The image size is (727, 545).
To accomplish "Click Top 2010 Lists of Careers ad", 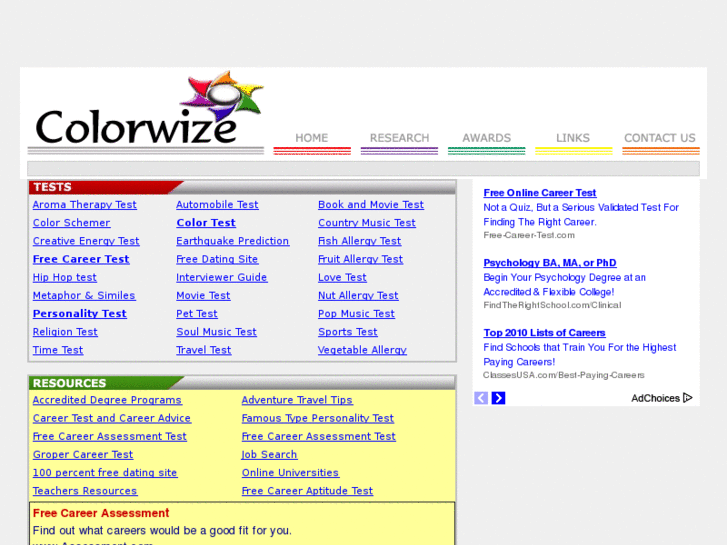I will (544, 333).
